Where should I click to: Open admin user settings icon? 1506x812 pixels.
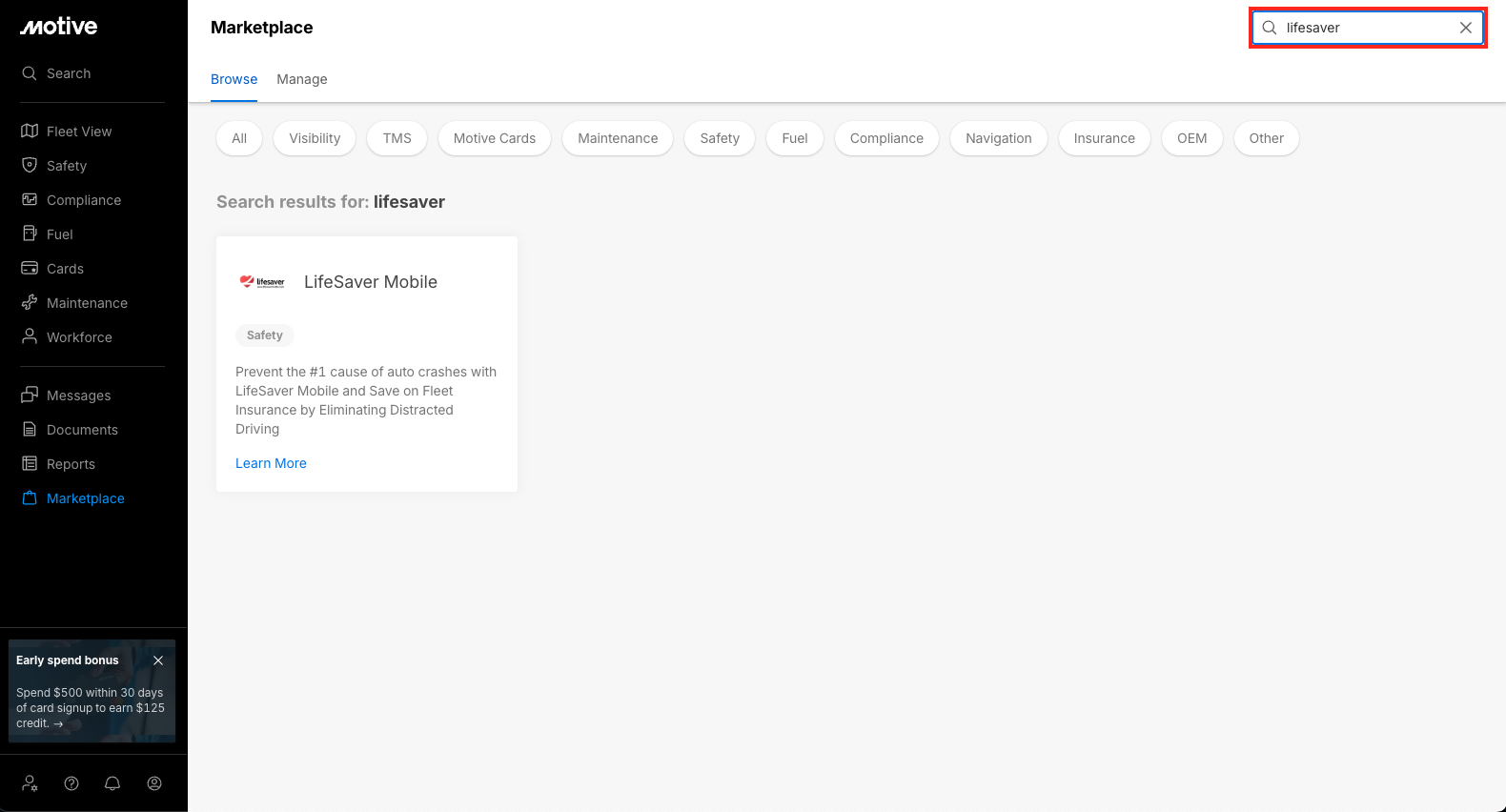point(30,783)
